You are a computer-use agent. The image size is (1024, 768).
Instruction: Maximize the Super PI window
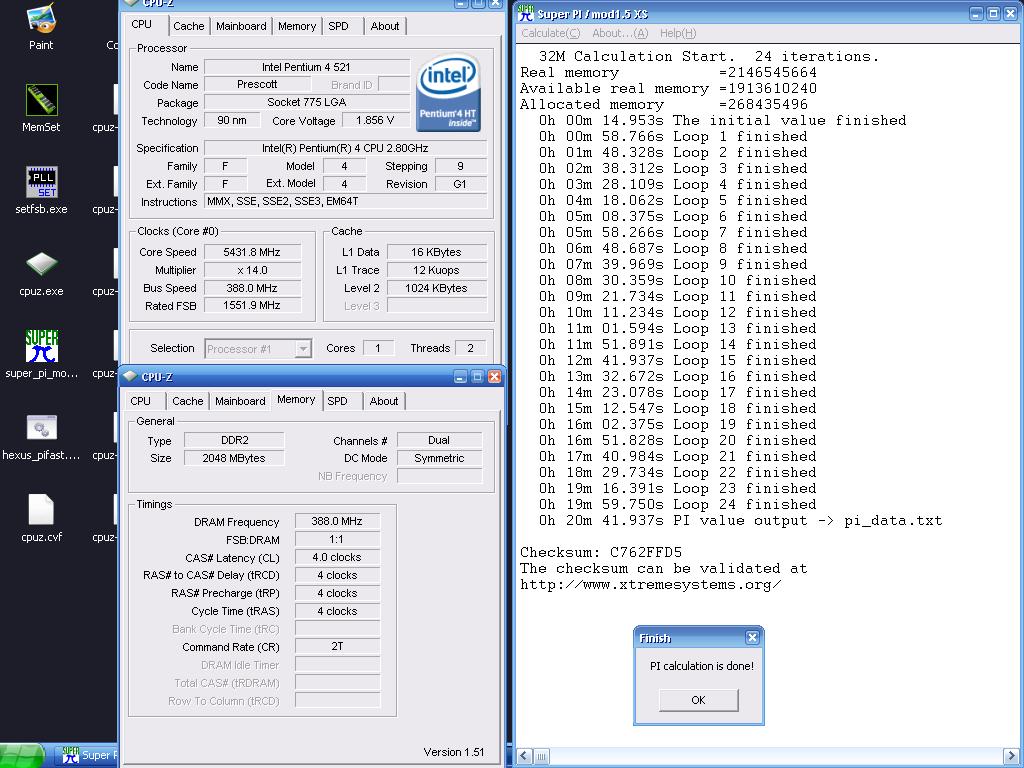[x=993, y=14]
